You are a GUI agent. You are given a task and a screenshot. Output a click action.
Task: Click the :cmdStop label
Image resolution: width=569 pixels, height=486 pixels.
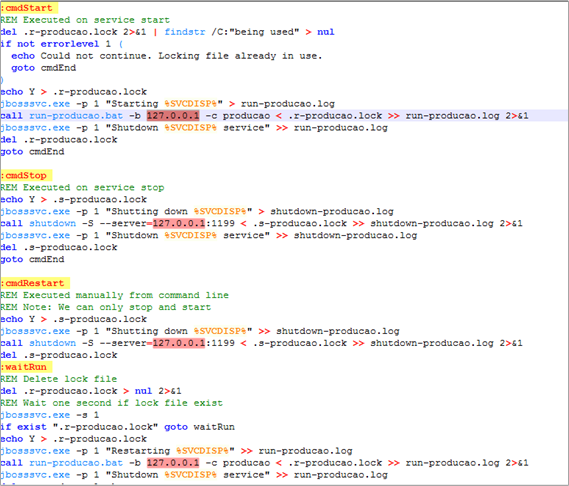tap(26, 176)
